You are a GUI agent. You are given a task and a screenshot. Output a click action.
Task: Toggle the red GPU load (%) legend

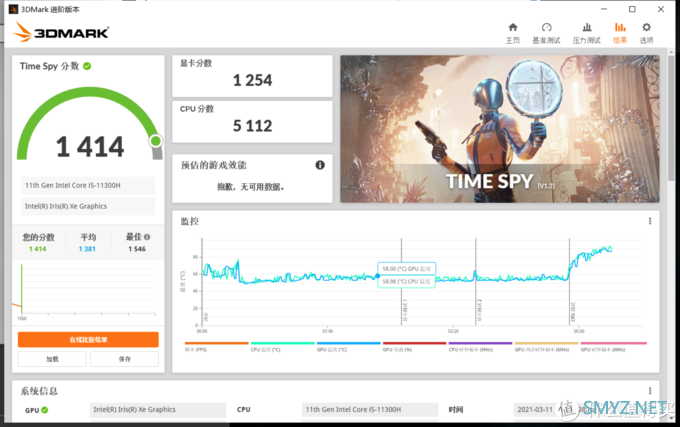tap(414, 347)
